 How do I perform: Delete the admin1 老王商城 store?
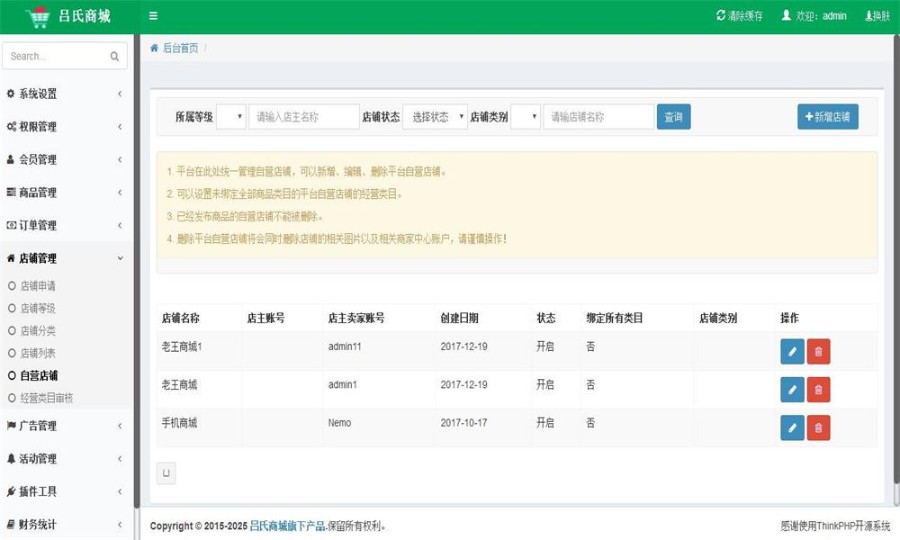tap(818, 390)
